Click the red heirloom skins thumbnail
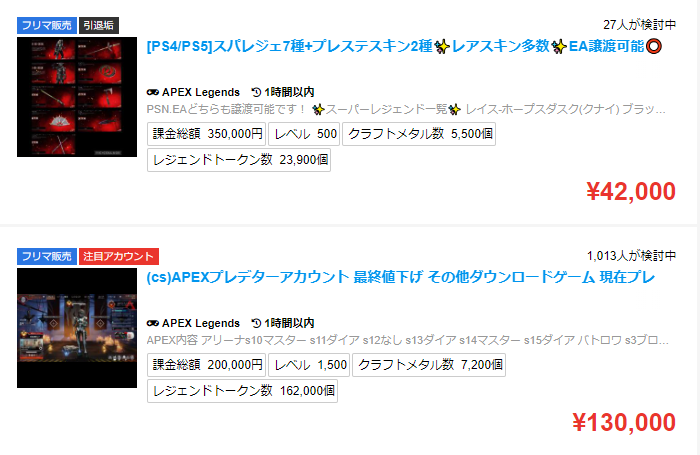Viewport: 700px width, 455px height. point(77,97)
